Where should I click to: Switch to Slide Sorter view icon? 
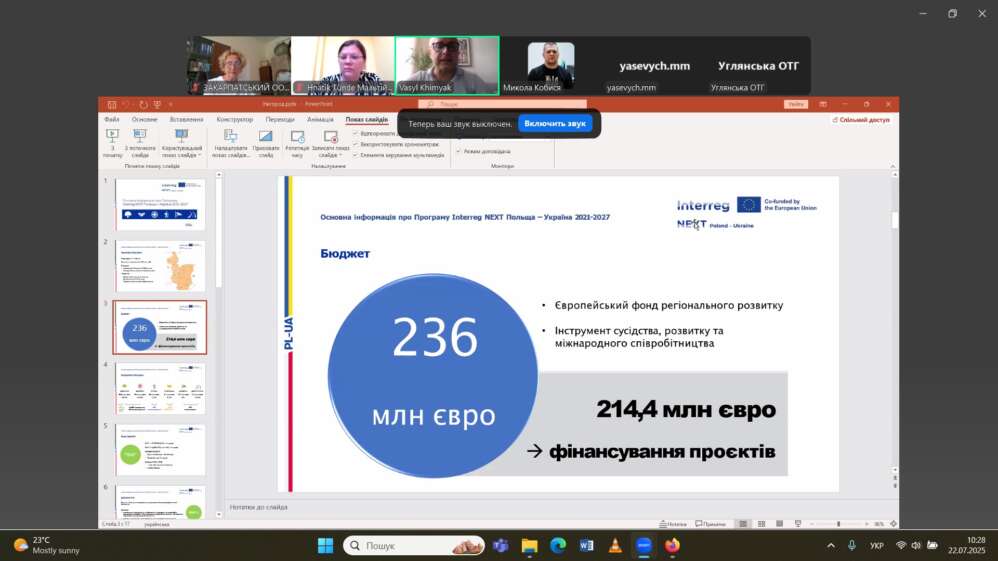point(761,524)
